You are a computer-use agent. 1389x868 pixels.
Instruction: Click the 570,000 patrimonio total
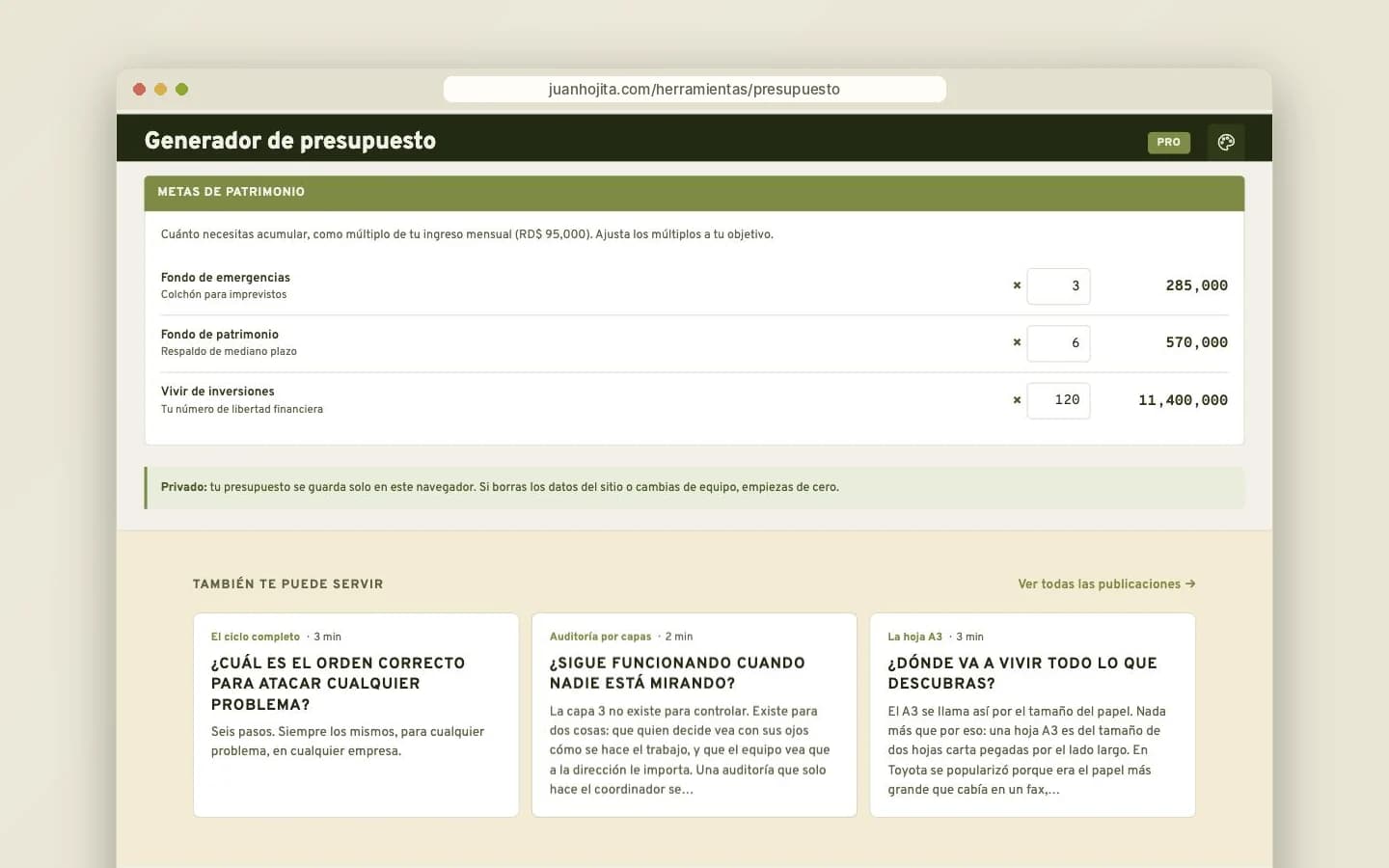click(x=1196, y=342)
